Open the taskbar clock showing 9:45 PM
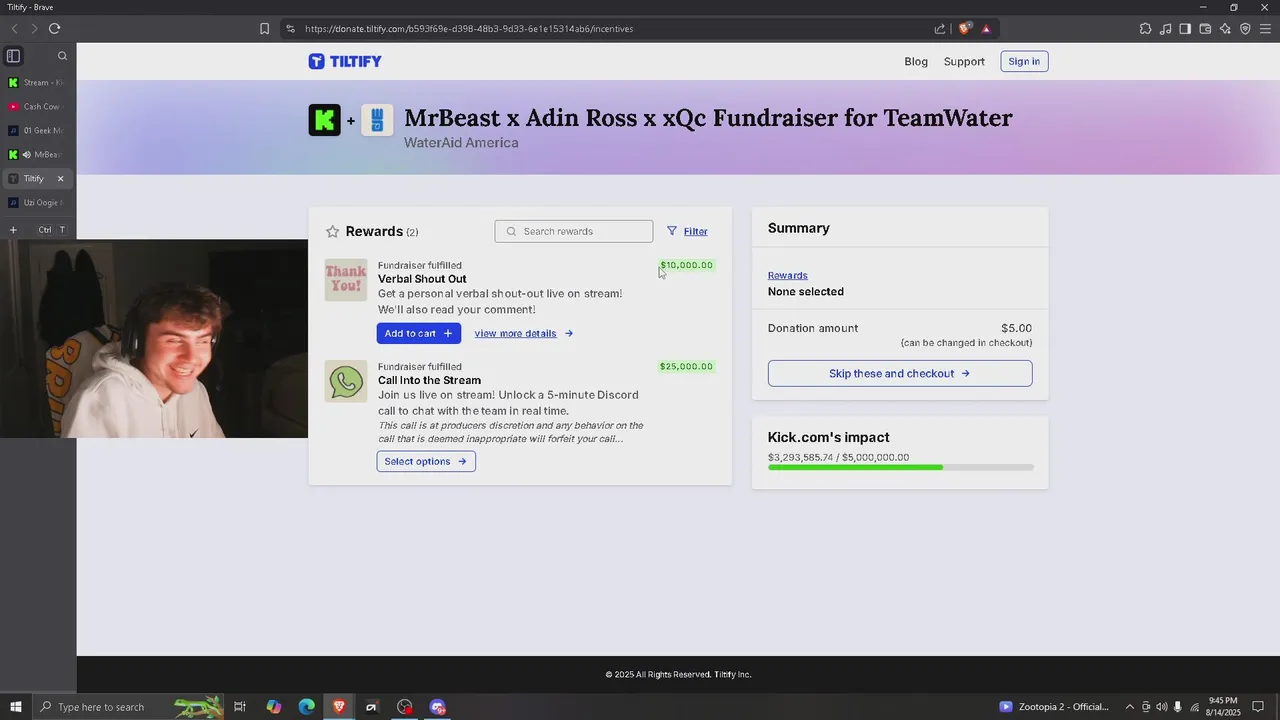Viewport: 1280px width, 720px height. point(1223,707)
